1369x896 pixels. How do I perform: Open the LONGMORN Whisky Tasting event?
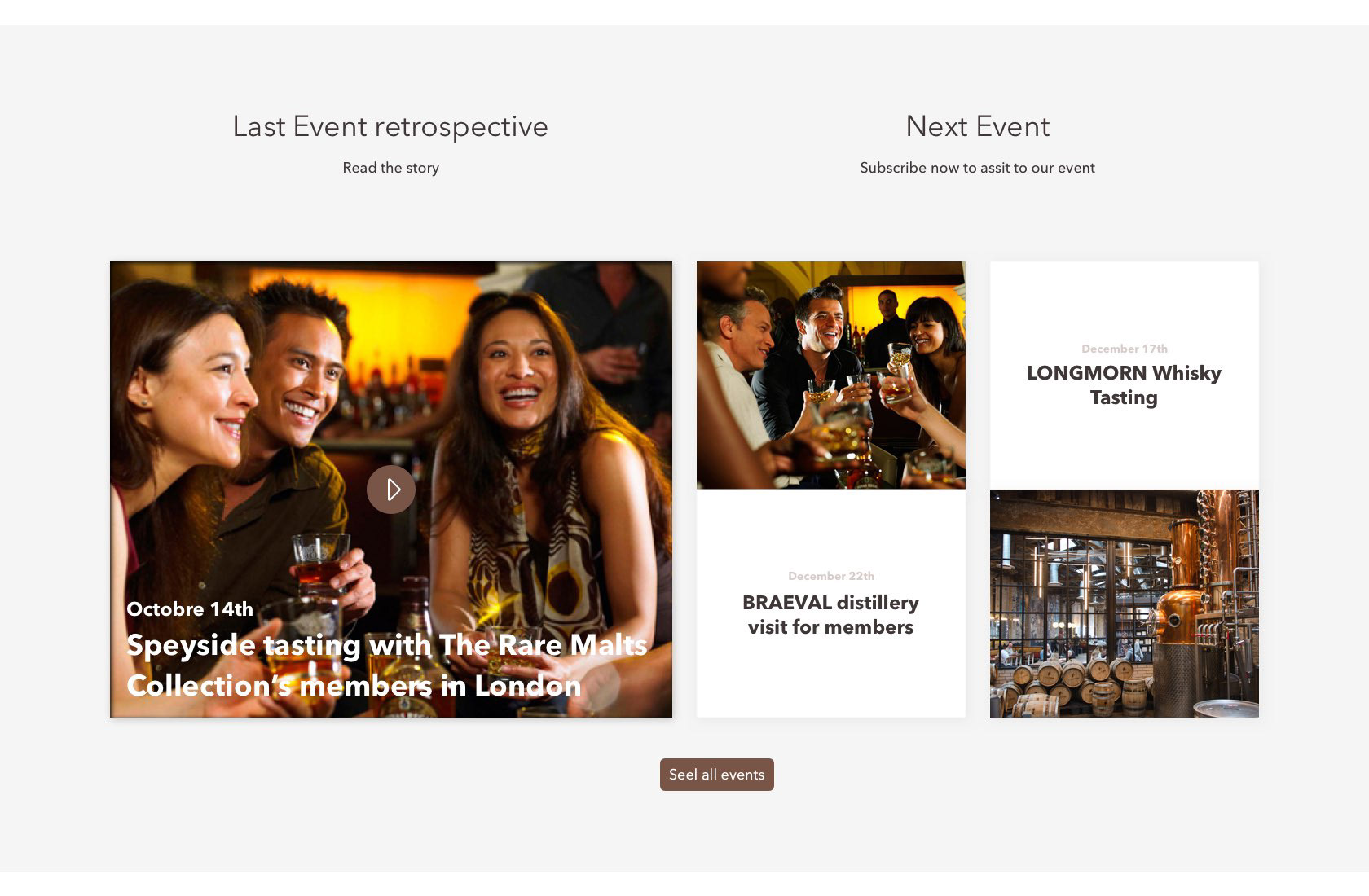[1124, 385]
